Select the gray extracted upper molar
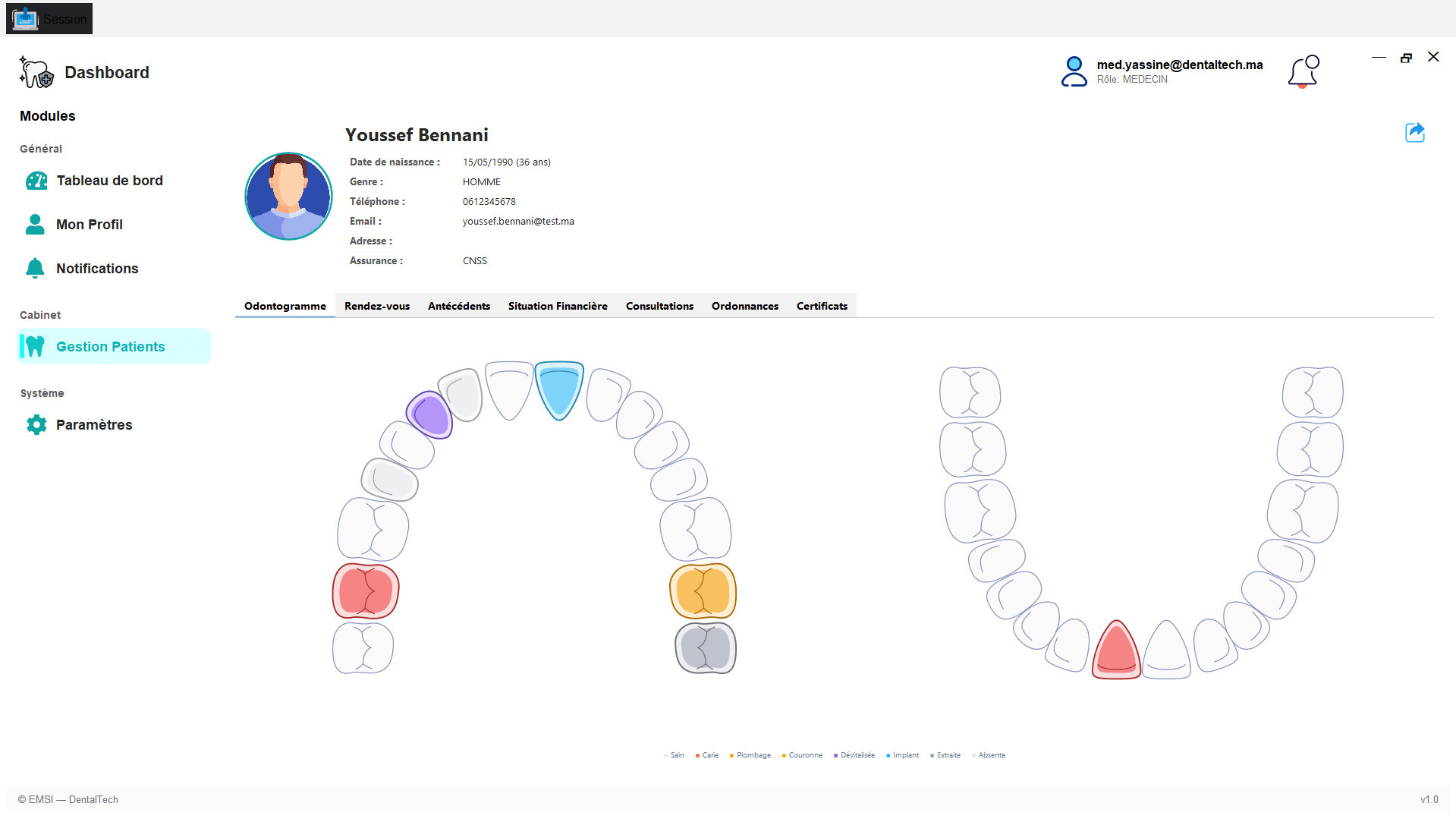This screenshot has width=1456, height=819. click(706, 648)
